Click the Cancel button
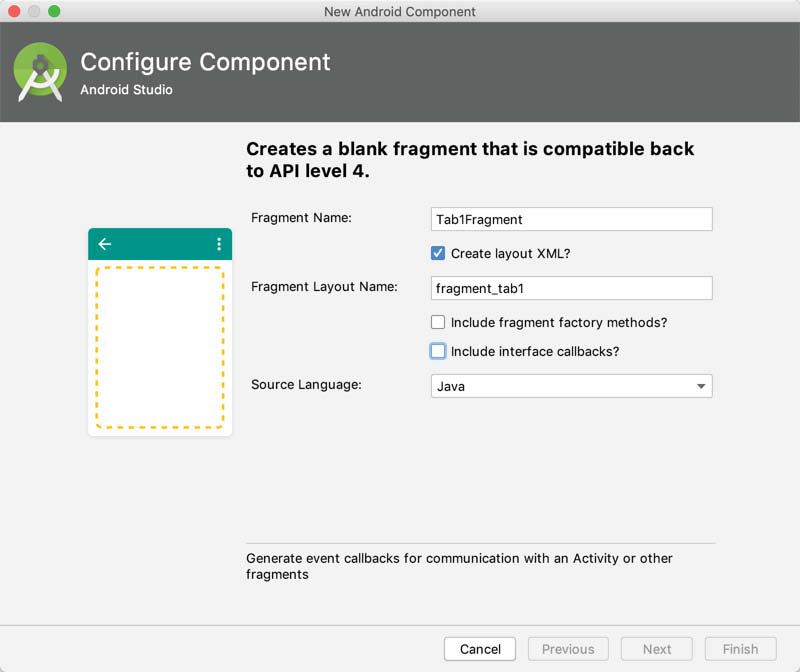Viewport: 800px width, 672px height. (480, 649)
